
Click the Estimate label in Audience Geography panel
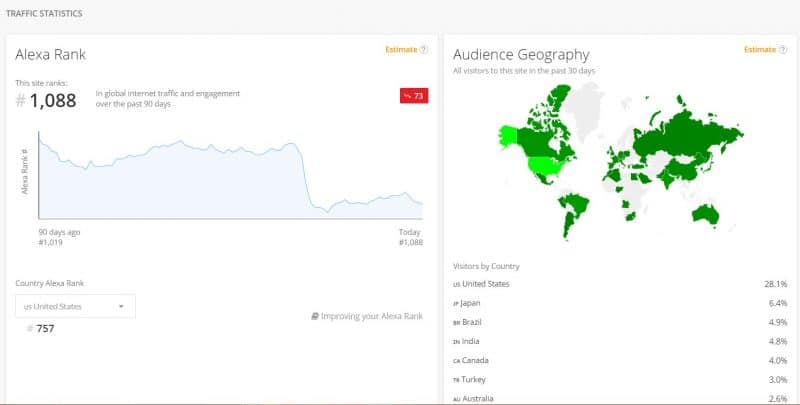click(x=760, y=49)
